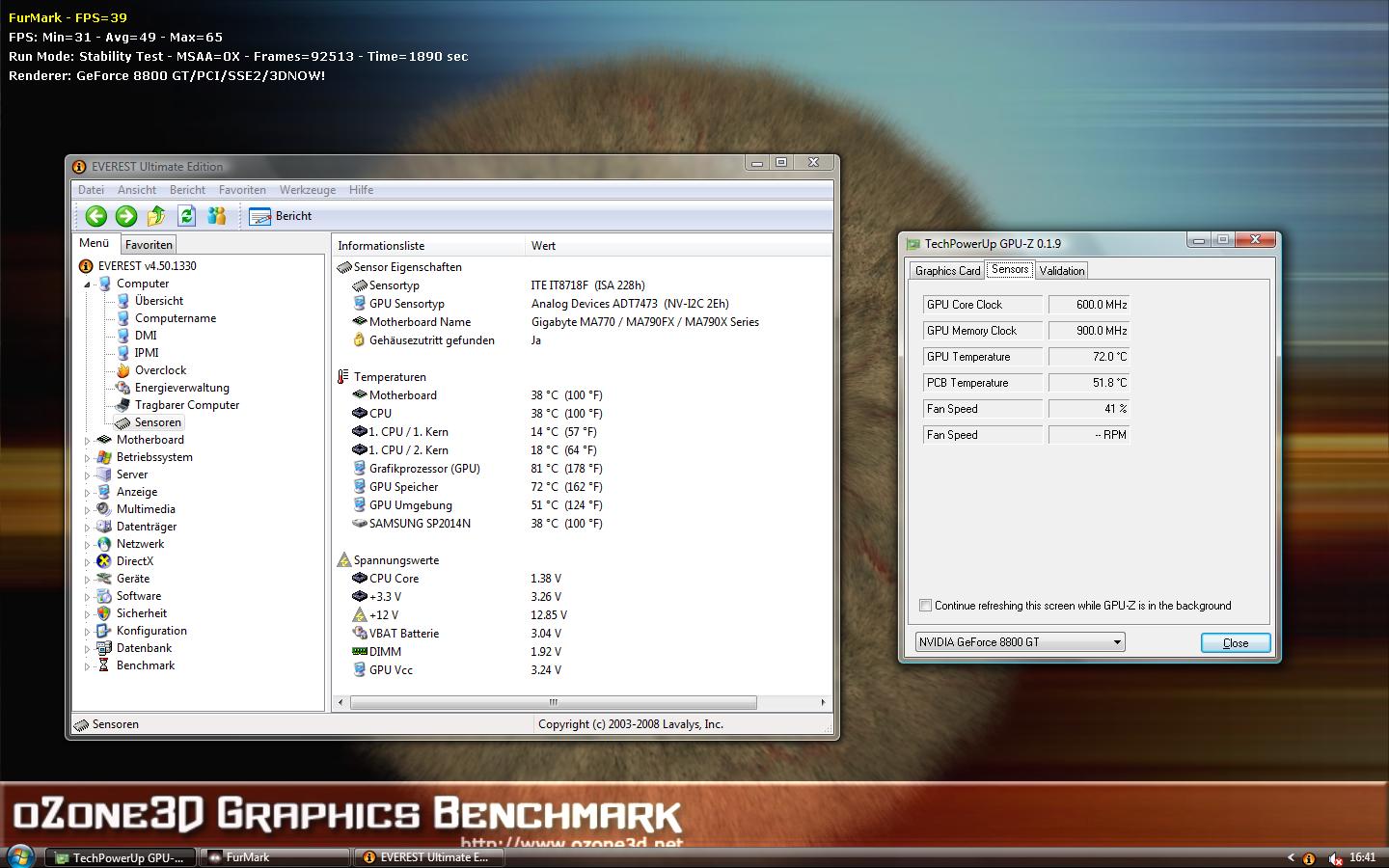Expand the DirectX tree node
This screenshot has height=868, width=1389.
(87, 562)
